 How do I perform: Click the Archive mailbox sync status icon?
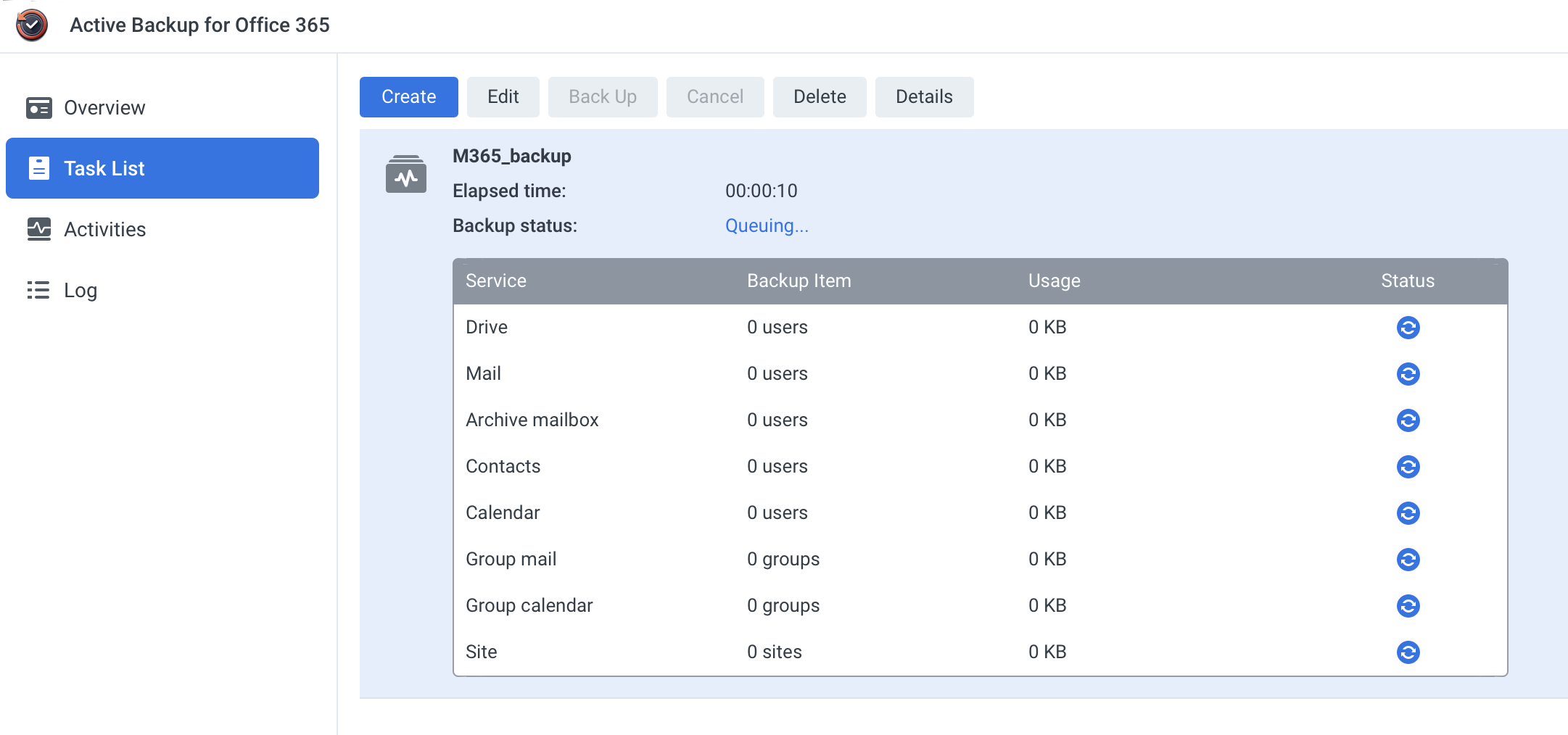click(x=1407, y=420)
